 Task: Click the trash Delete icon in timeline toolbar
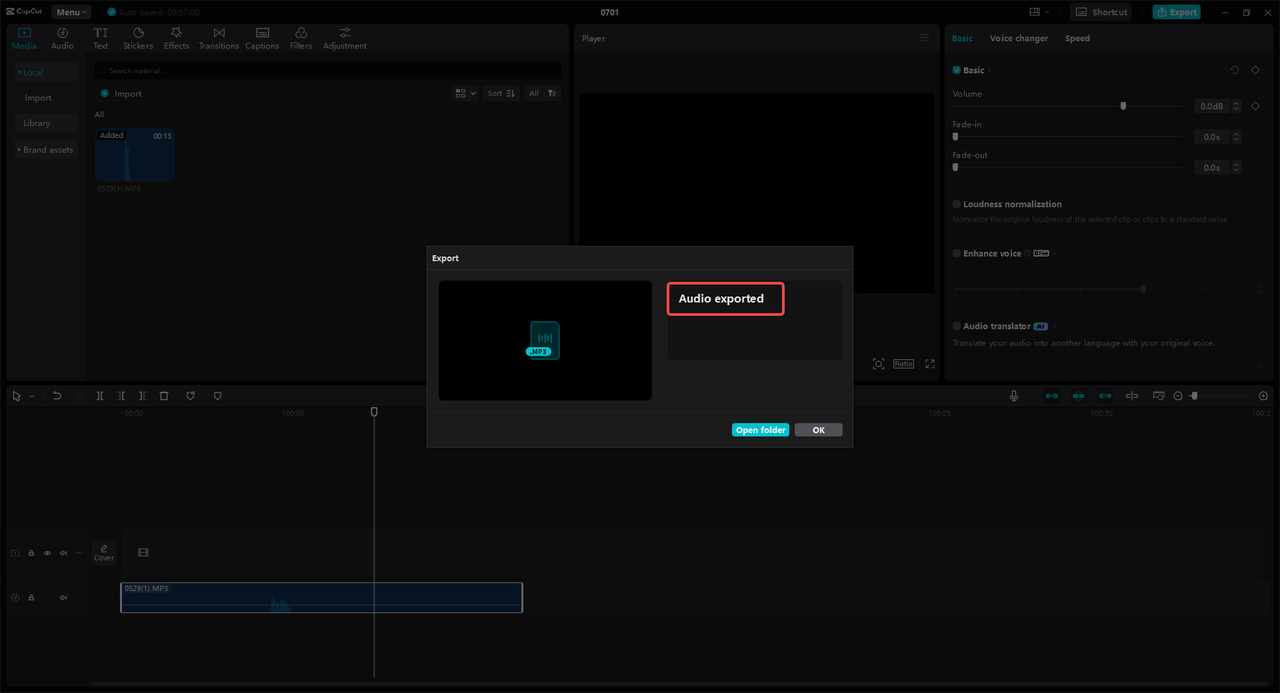(x=164, y=396)
